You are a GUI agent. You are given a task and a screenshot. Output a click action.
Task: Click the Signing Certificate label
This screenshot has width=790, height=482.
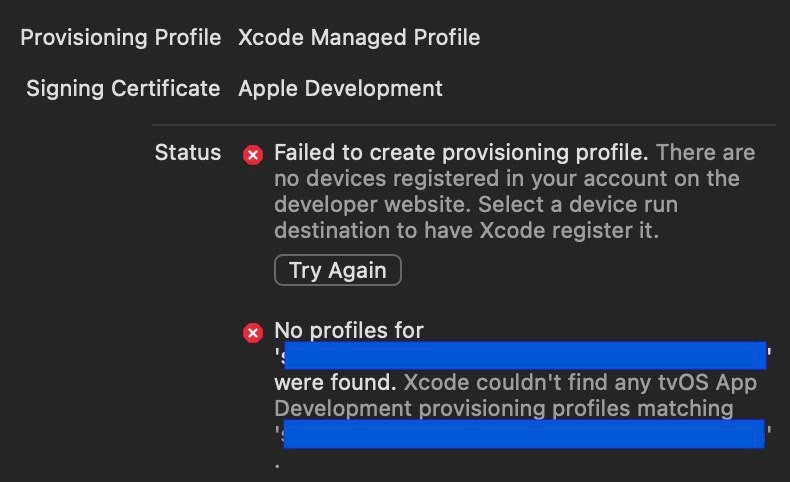click(x=123, y=89)
